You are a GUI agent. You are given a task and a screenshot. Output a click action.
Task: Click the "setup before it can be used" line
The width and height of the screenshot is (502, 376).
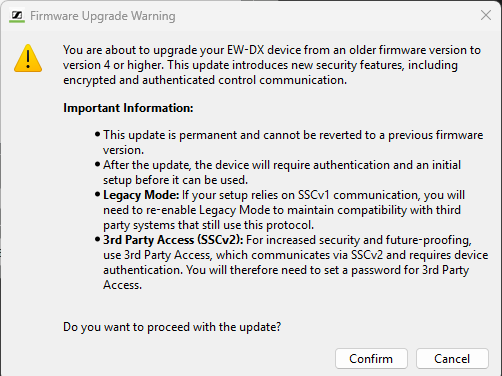tap(175, 180)
